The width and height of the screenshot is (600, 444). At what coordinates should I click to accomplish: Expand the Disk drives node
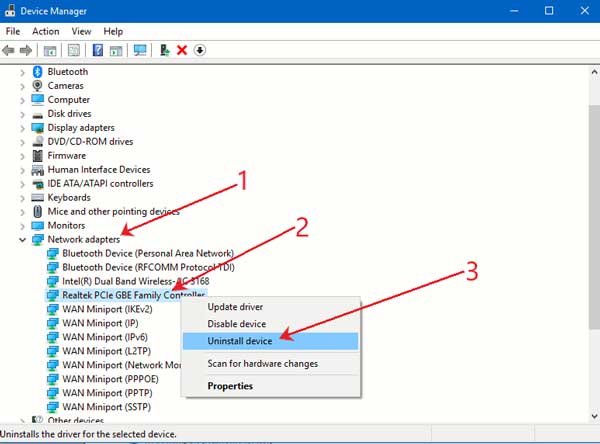point(22,114)
